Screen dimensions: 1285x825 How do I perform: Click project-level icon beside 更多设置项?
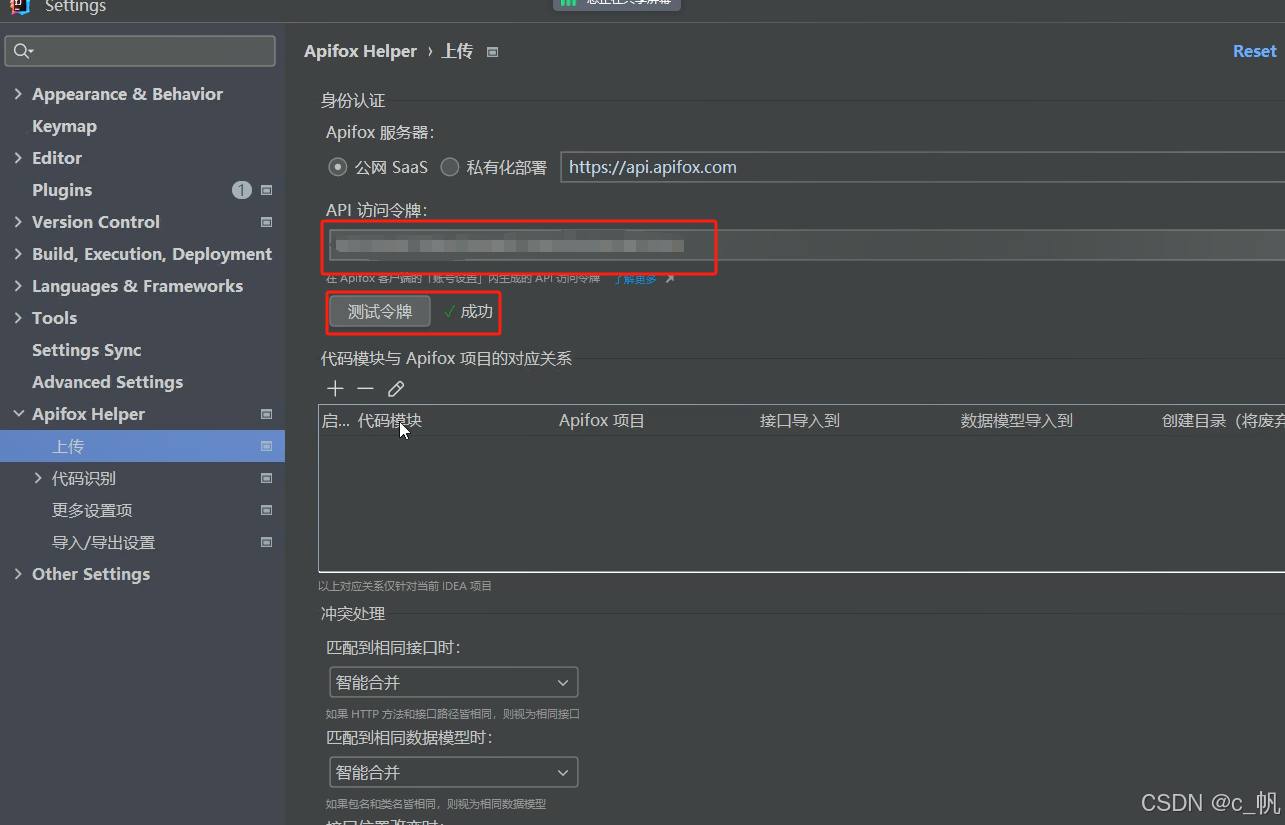(x=267, y=510)
